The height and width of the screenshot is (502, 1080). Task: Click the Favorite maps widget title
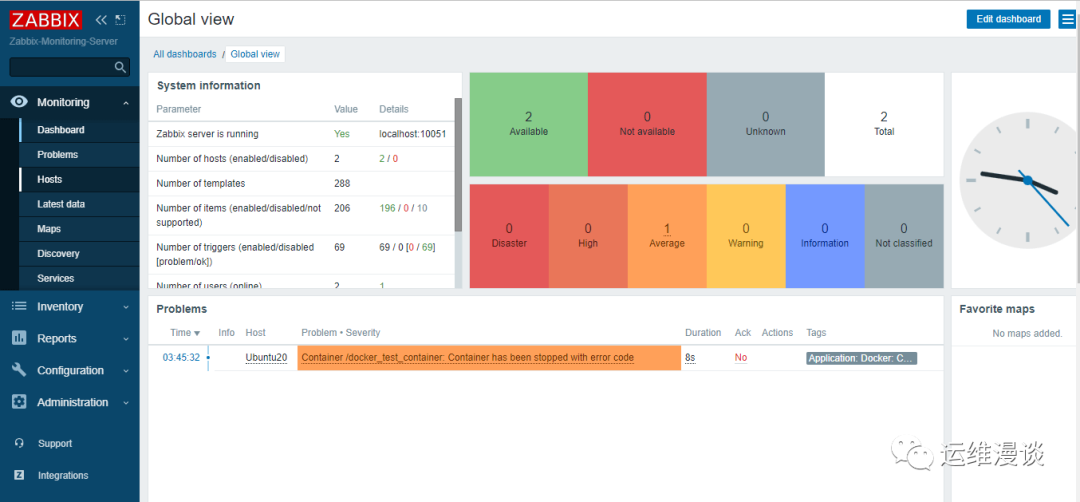click(997, 309)
